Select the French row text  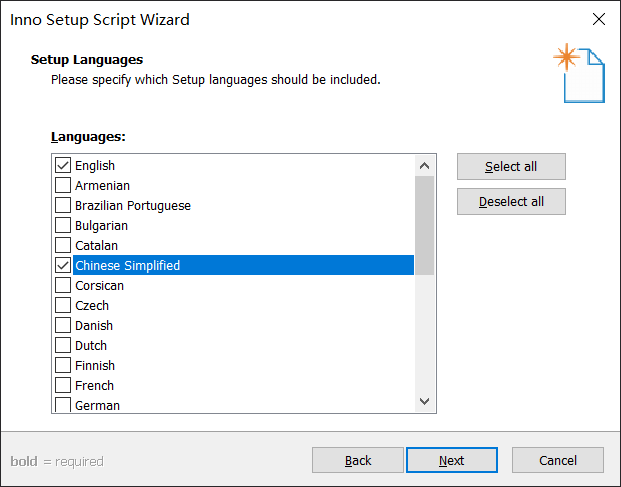pyautogui.click(x=94, y=385)
